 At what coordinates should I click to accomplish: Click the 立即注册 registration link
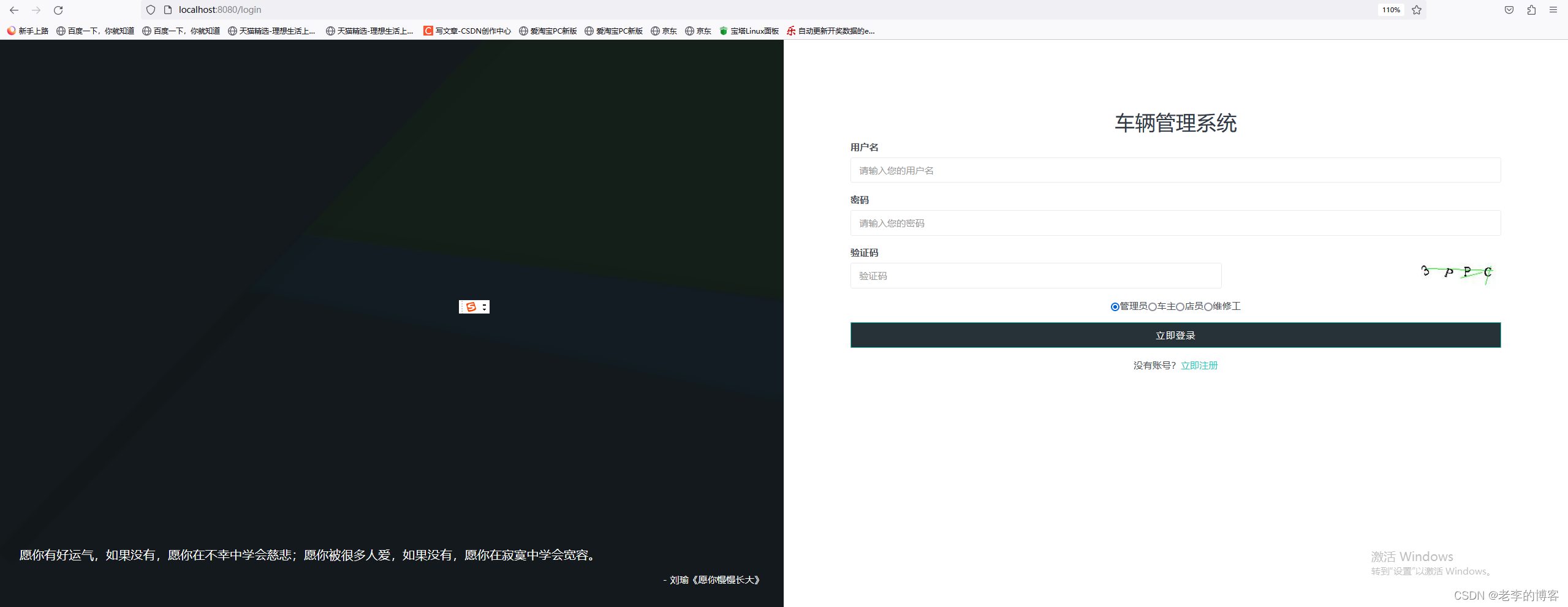(x=1199, y=364)
